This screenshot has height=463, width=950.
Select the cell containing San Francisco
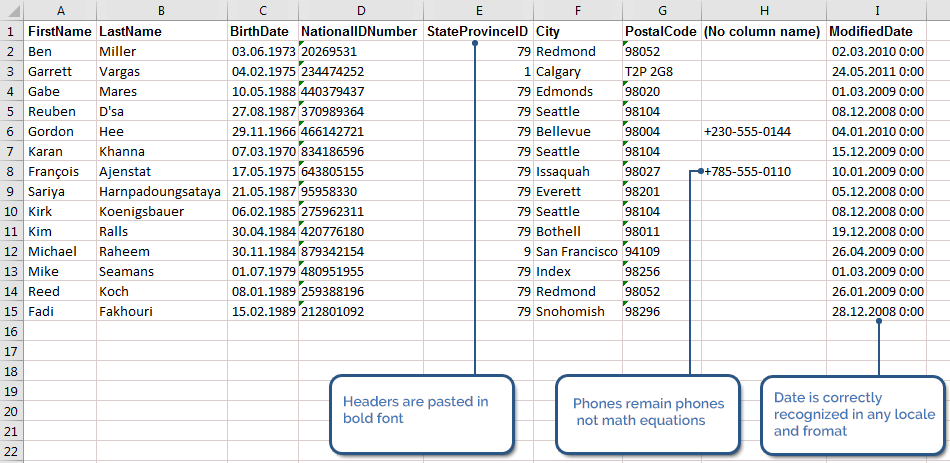(578, 251)
